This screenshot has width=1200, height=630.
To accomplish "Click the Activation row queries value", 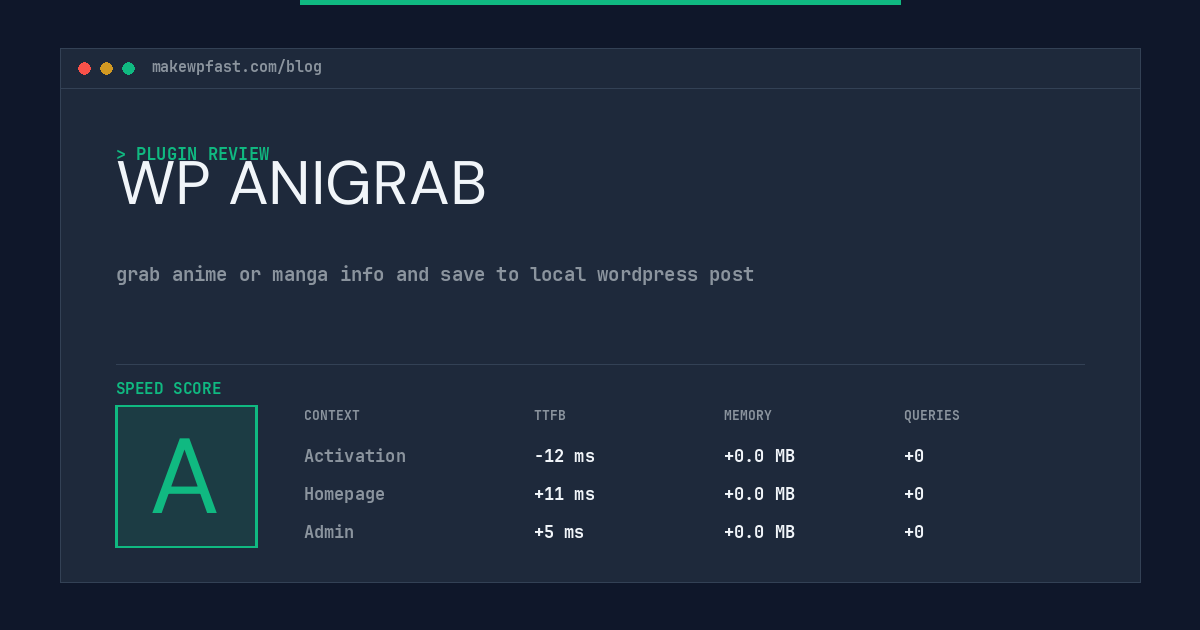I will click(x=914, y=456).
